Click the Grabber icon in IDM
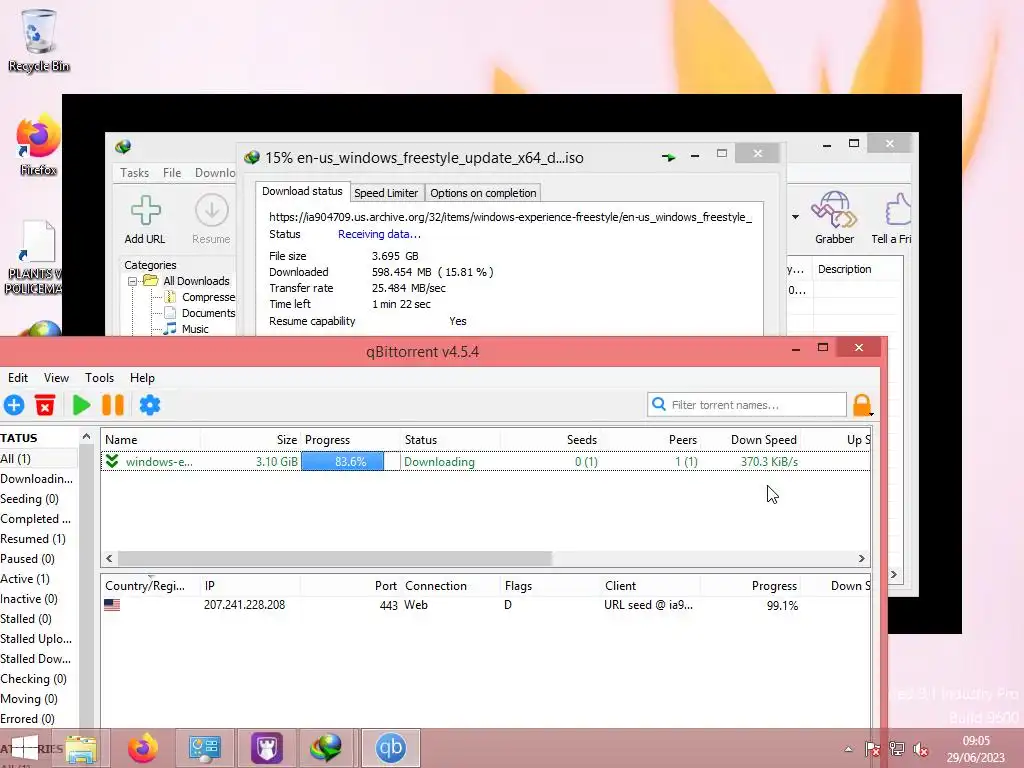This screenshot has width=1024, height=768. [x=834, y=209]
